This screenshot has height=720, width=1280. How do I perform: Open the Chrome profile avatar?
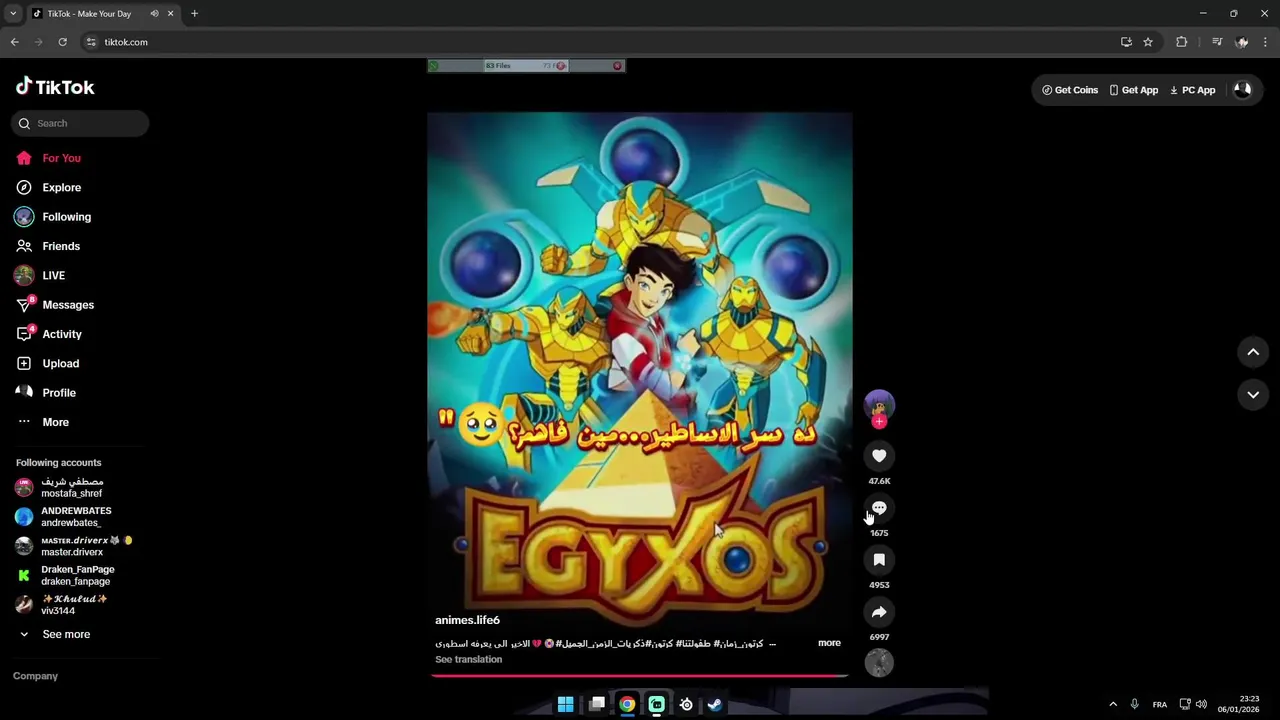point(1242,42)
